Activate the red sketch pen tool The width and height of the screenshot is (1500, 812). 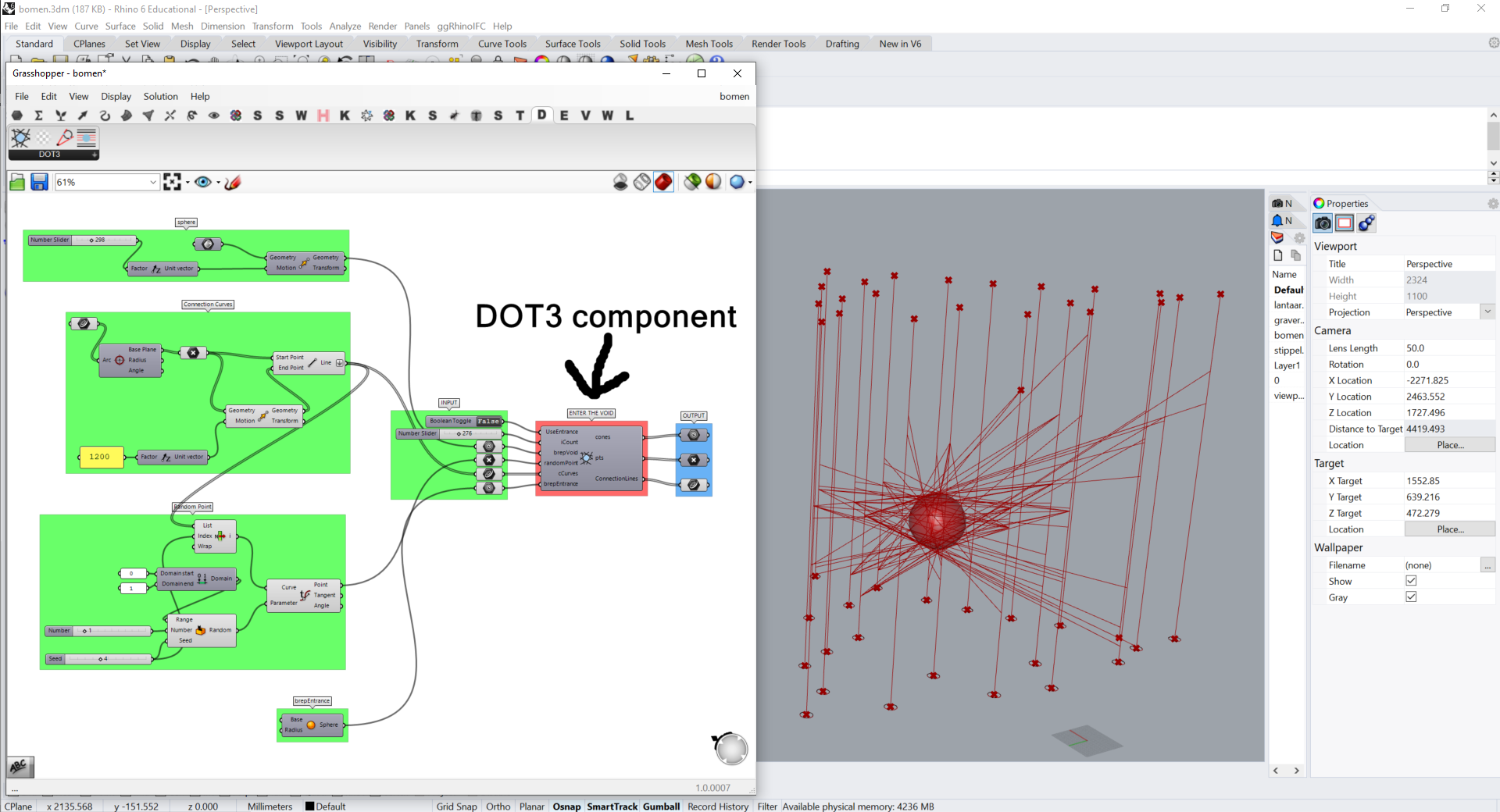233,183
